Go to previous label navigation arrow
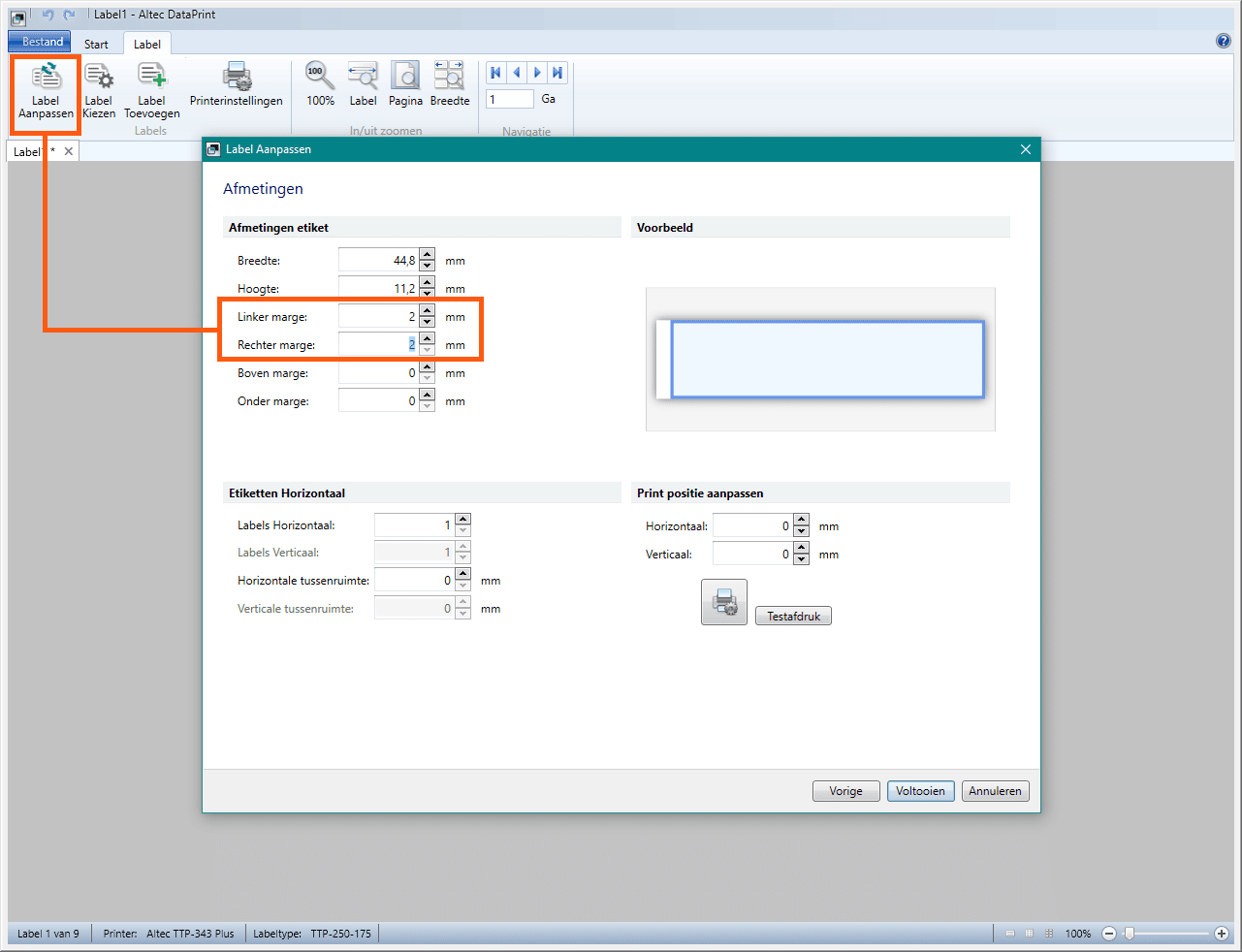 click(517, 73)
